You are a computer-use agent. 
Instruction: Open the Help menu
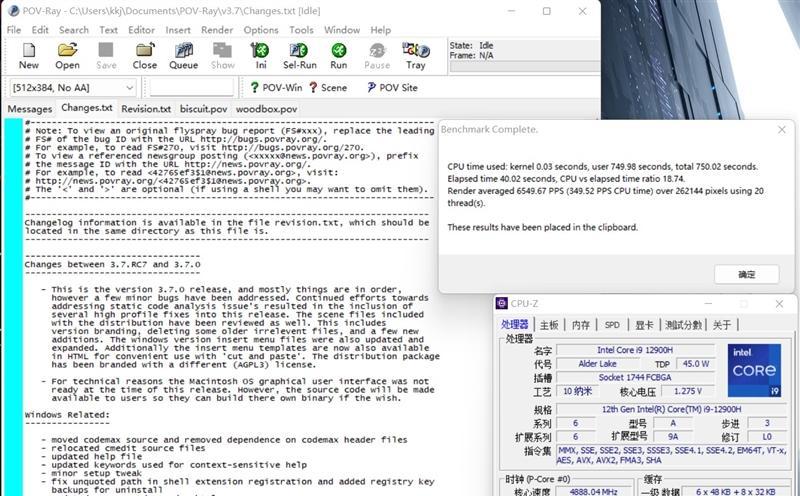(x=381, y=30)
